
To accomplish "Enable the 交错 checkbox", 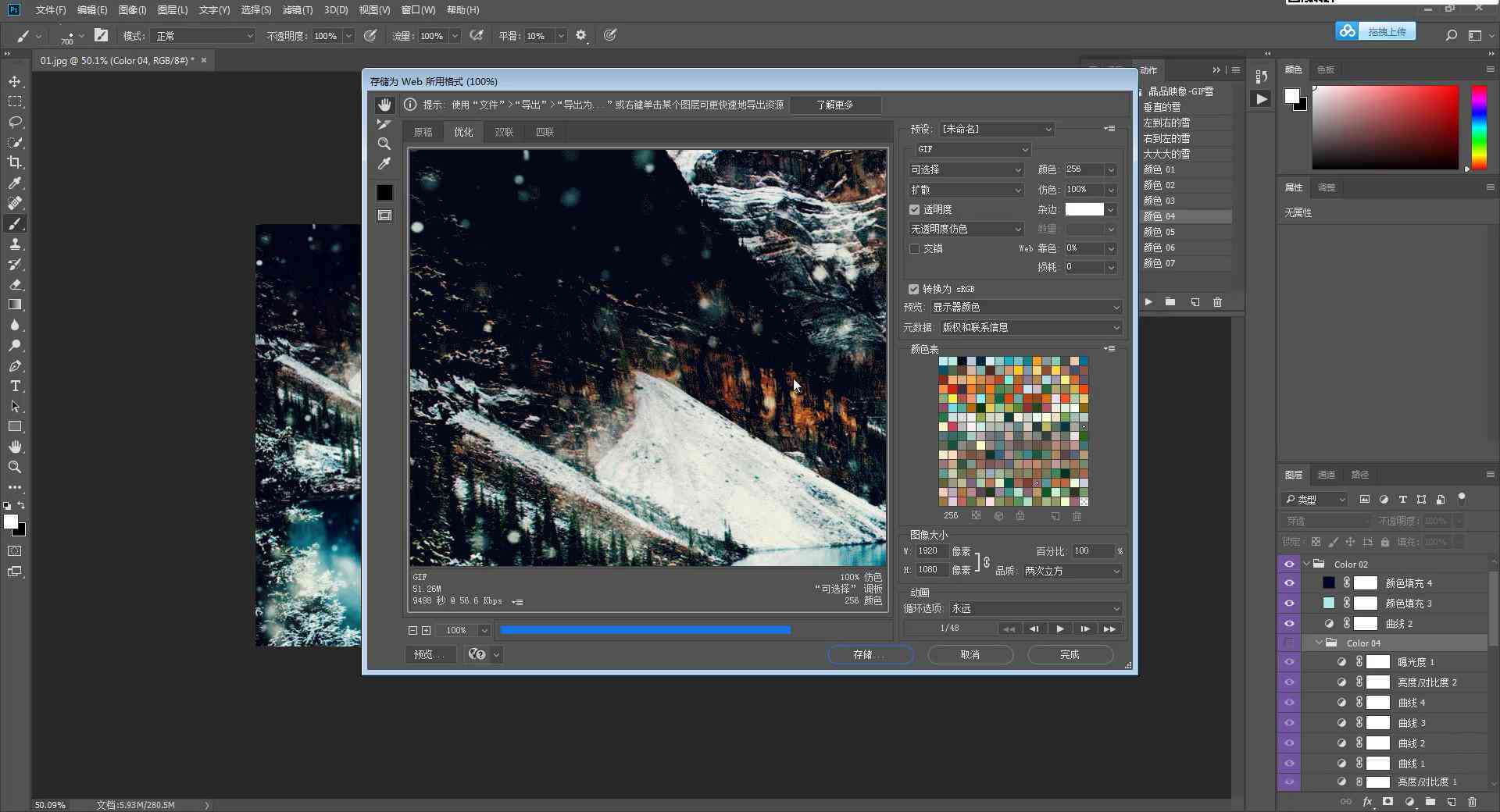I will (914, 248).
